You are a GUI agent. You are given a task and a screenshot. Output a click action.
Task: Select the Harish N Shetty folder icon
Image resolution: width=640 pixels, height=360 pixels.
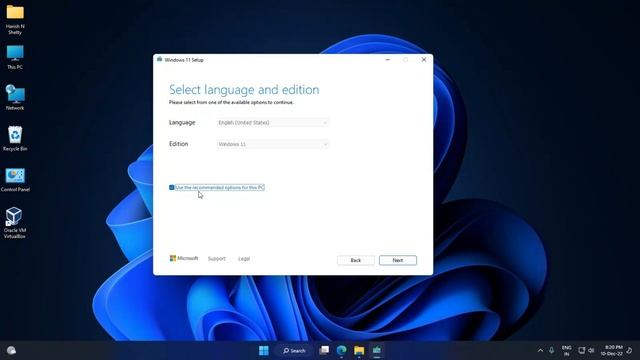15,20
